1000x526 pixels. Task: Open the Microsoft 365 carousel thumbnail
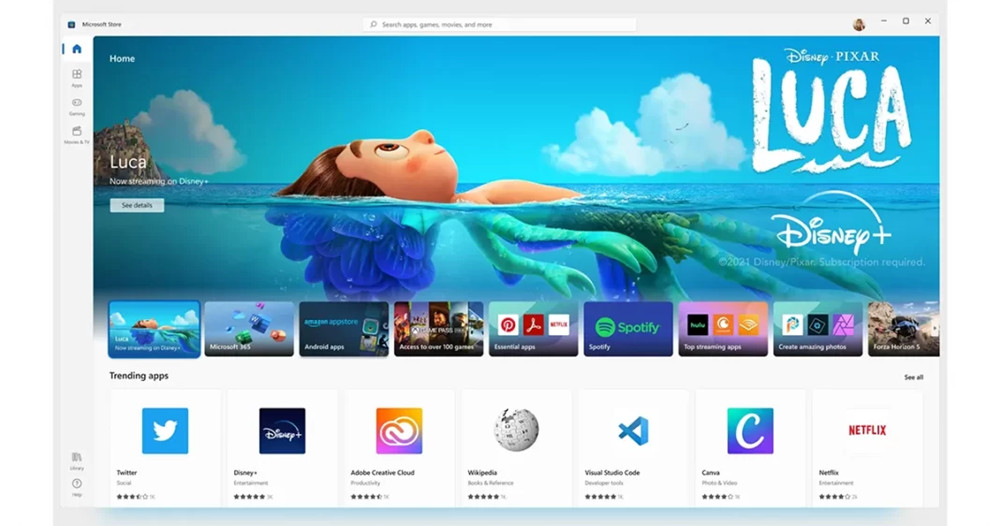click(x=249, y=329)
